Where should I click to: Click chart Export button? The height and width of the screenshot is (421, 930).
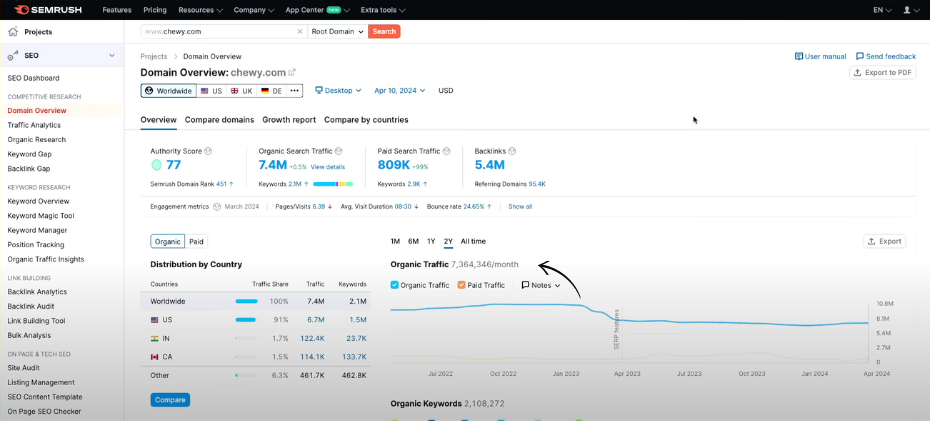[884, 241]
